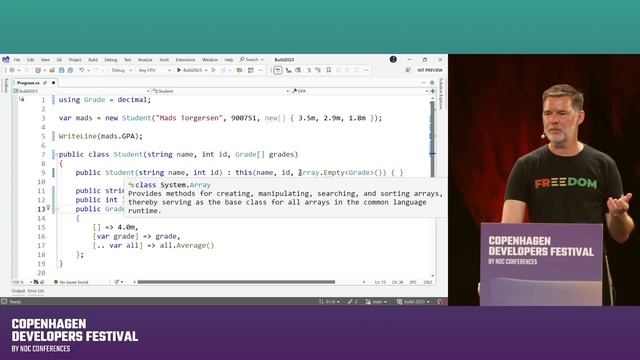Click WriteLine call on line 5
The height and width of the screenshot is (360, 640).
(78, 136)
